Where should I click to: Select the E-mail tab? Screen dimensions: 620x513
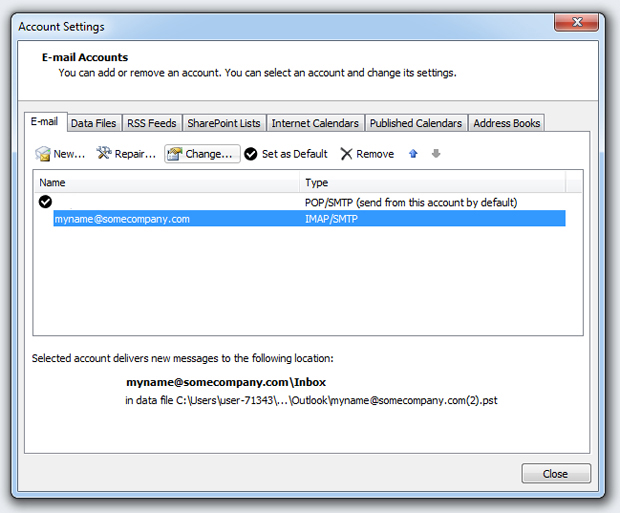click(x=45, y=122)
